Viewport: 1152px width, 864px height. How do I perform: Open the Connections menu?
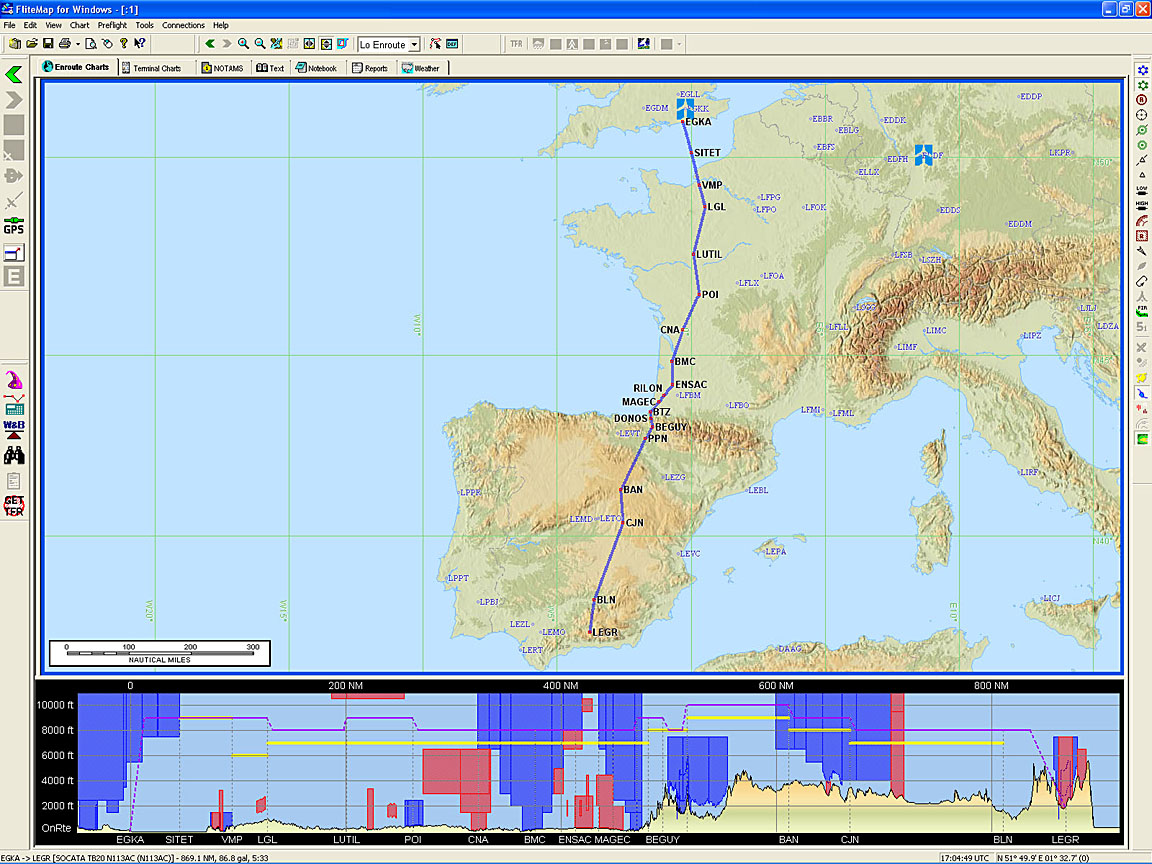(x=184, y=25)
